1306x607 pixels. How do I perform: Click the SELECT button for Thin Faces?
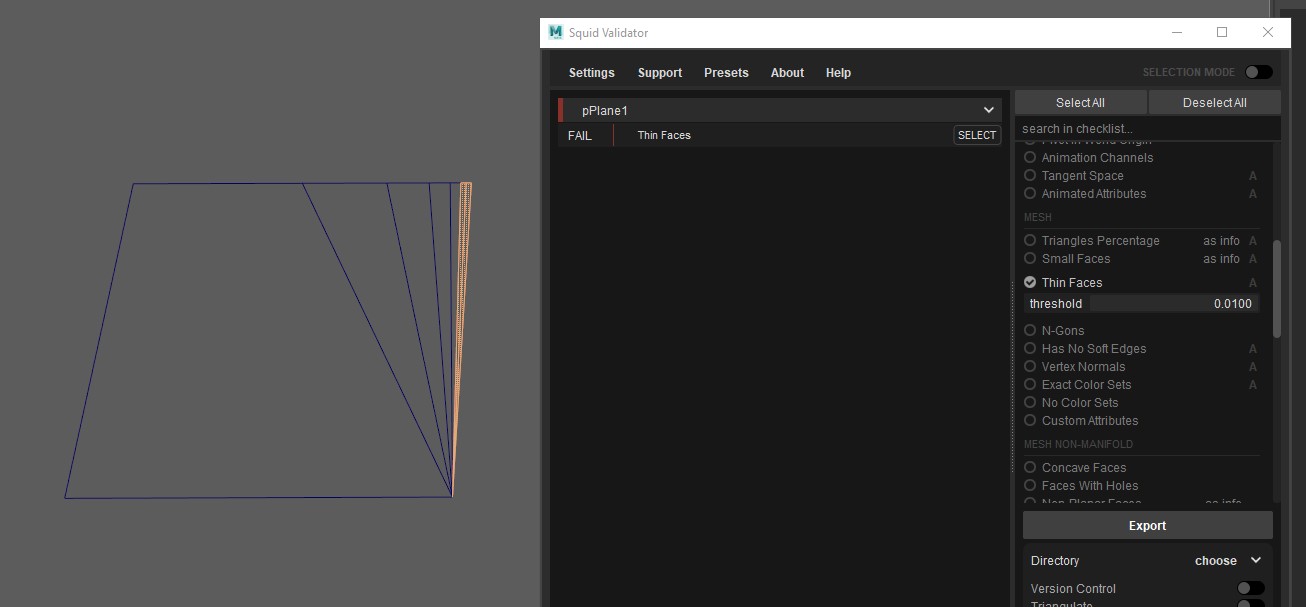[x=977, y=135]
